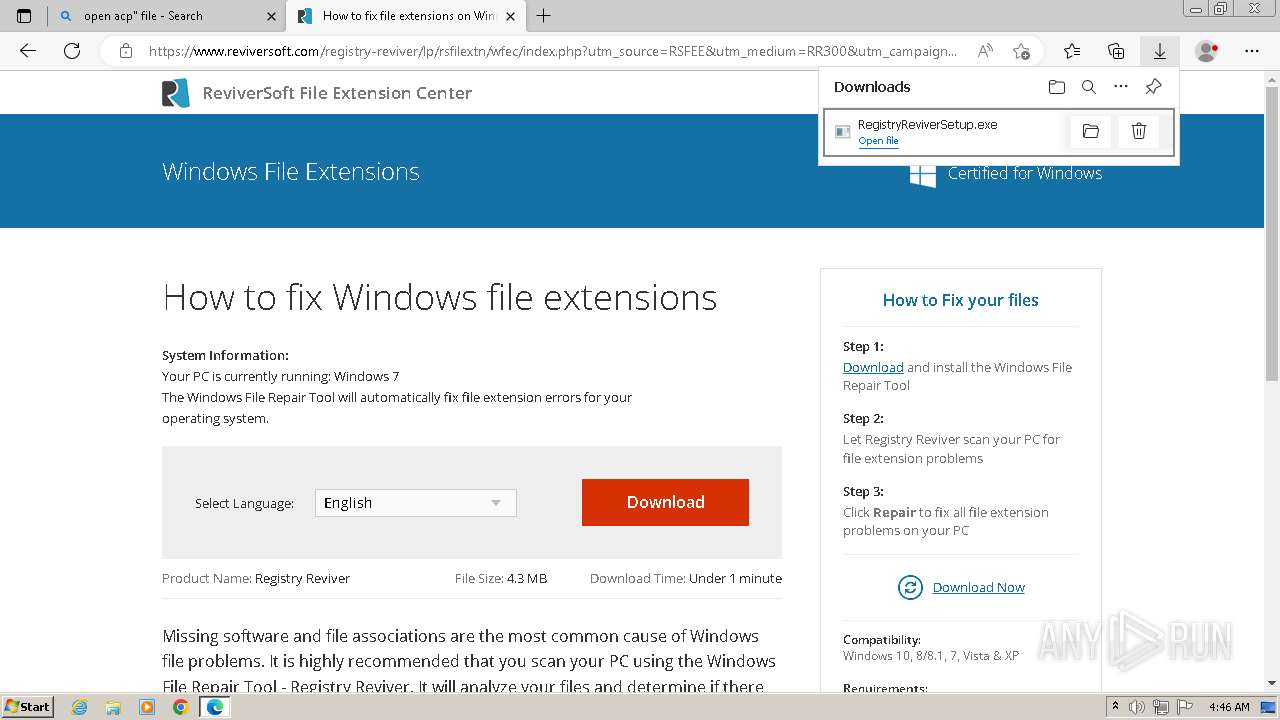This screenshot has width=1280, height=720.
Task: Show hidden system tray icons
Action: 1116,707
